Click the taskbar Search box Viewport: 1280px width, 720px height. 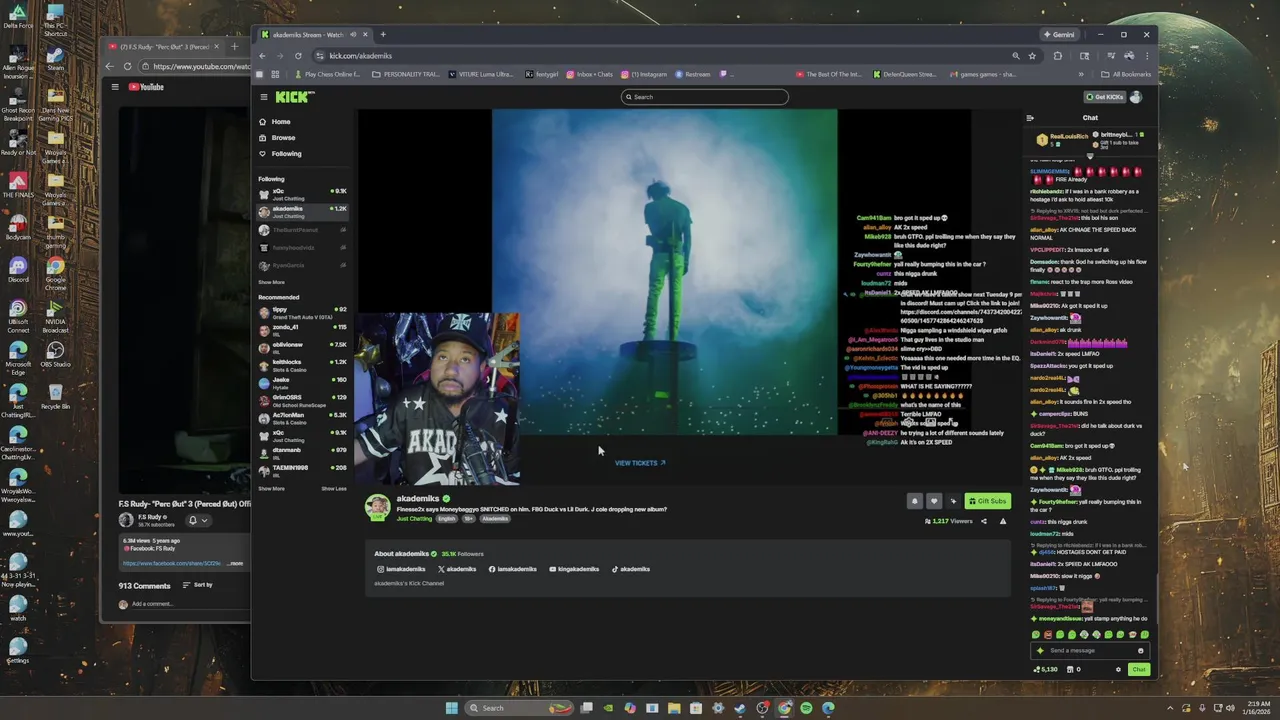[x=517, y=708]
